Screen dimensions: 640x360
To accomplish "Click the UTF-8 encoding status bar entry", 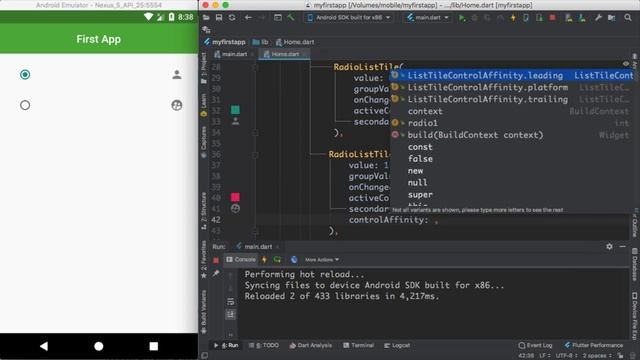I will 566,356.
